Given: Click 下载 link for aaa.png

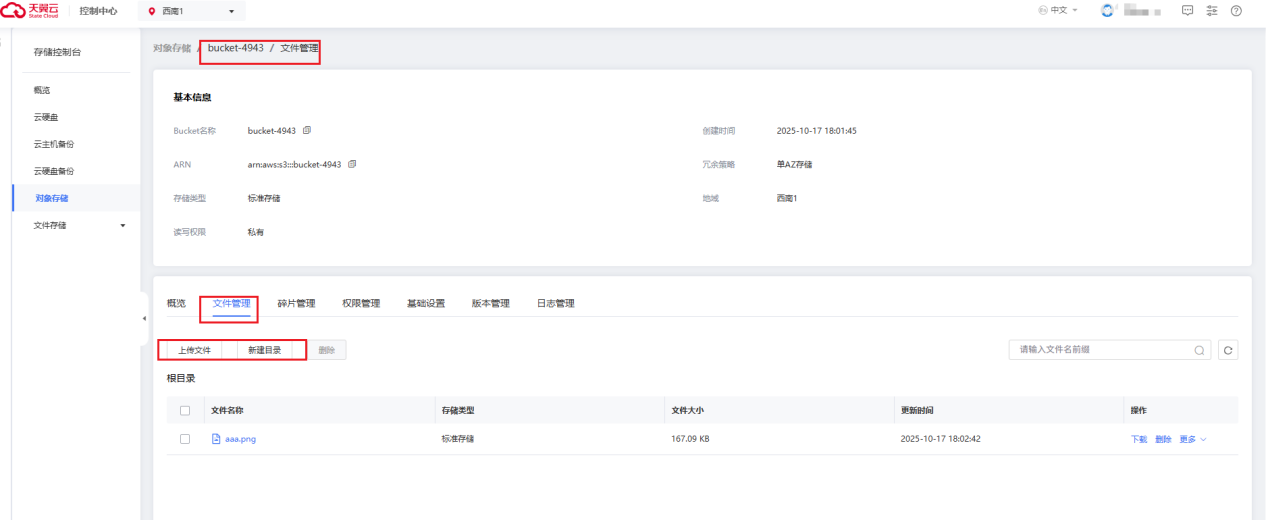Looking at the screenshot, I should pyautogui.click(x=1138, y=439).
